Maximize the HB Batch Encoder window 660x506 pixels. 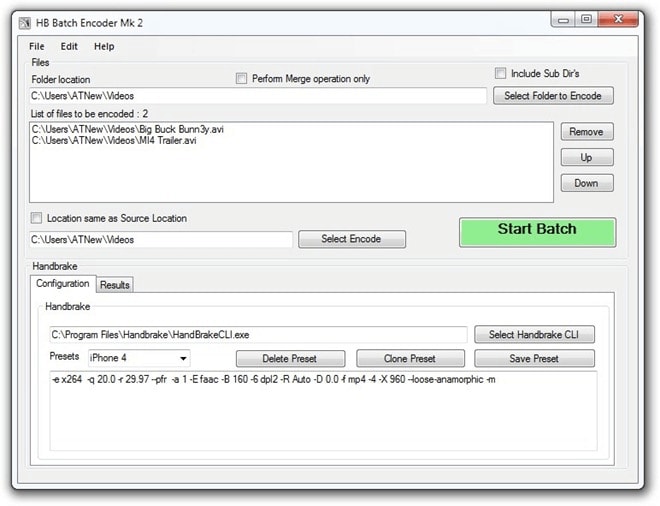point(586,20)
